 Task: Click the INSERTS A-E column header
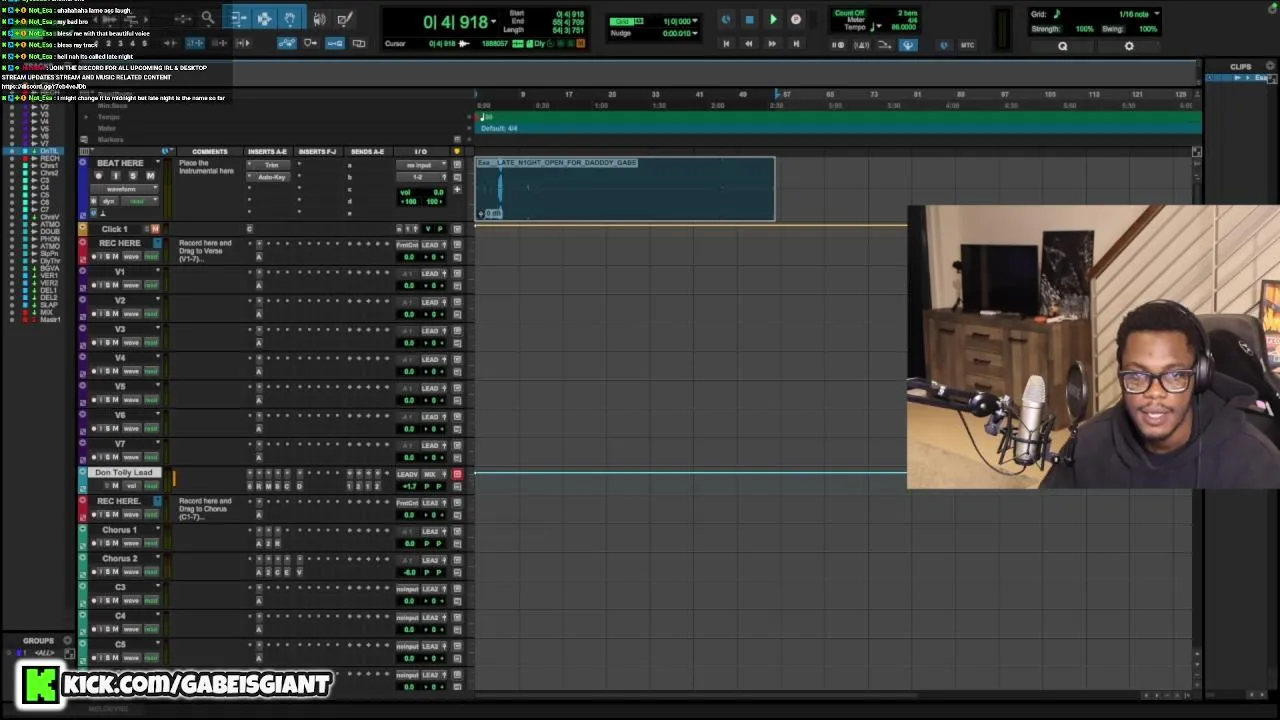coord(267,152)
